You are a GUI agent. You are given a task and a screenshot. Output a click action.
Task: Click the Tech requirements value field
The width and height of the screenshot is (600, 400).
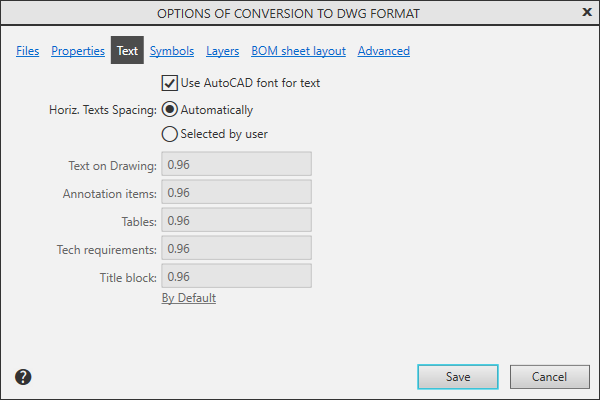[x=237, y=248]
